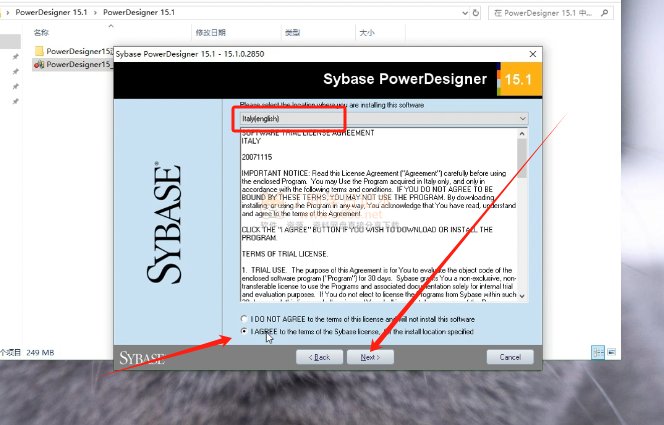
Task: Click the PowerDesigner152 folder icon
Action: click(38, 50)
